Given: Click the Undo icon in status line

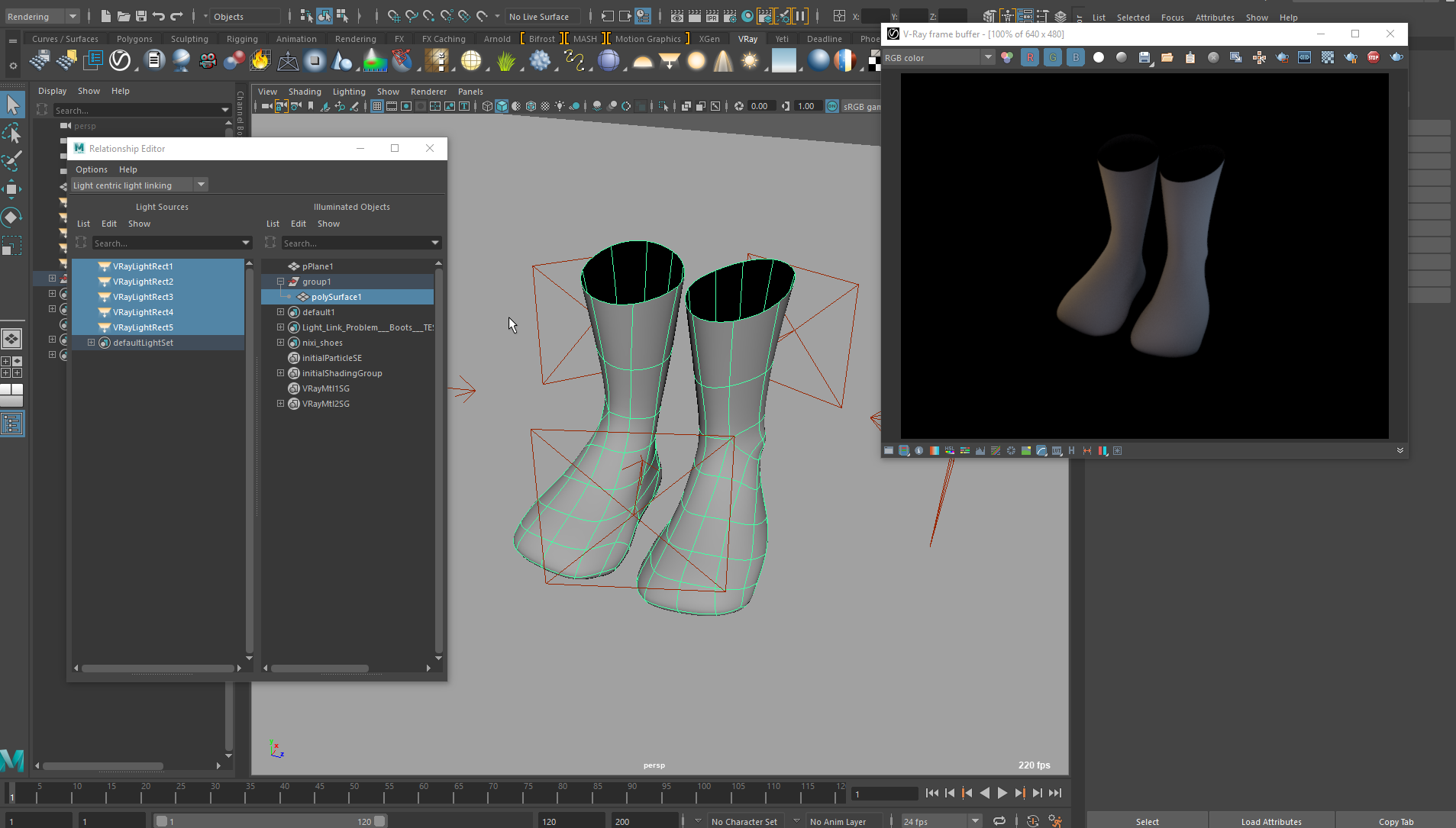Looking at the screenshot, I should pos(159,16).
